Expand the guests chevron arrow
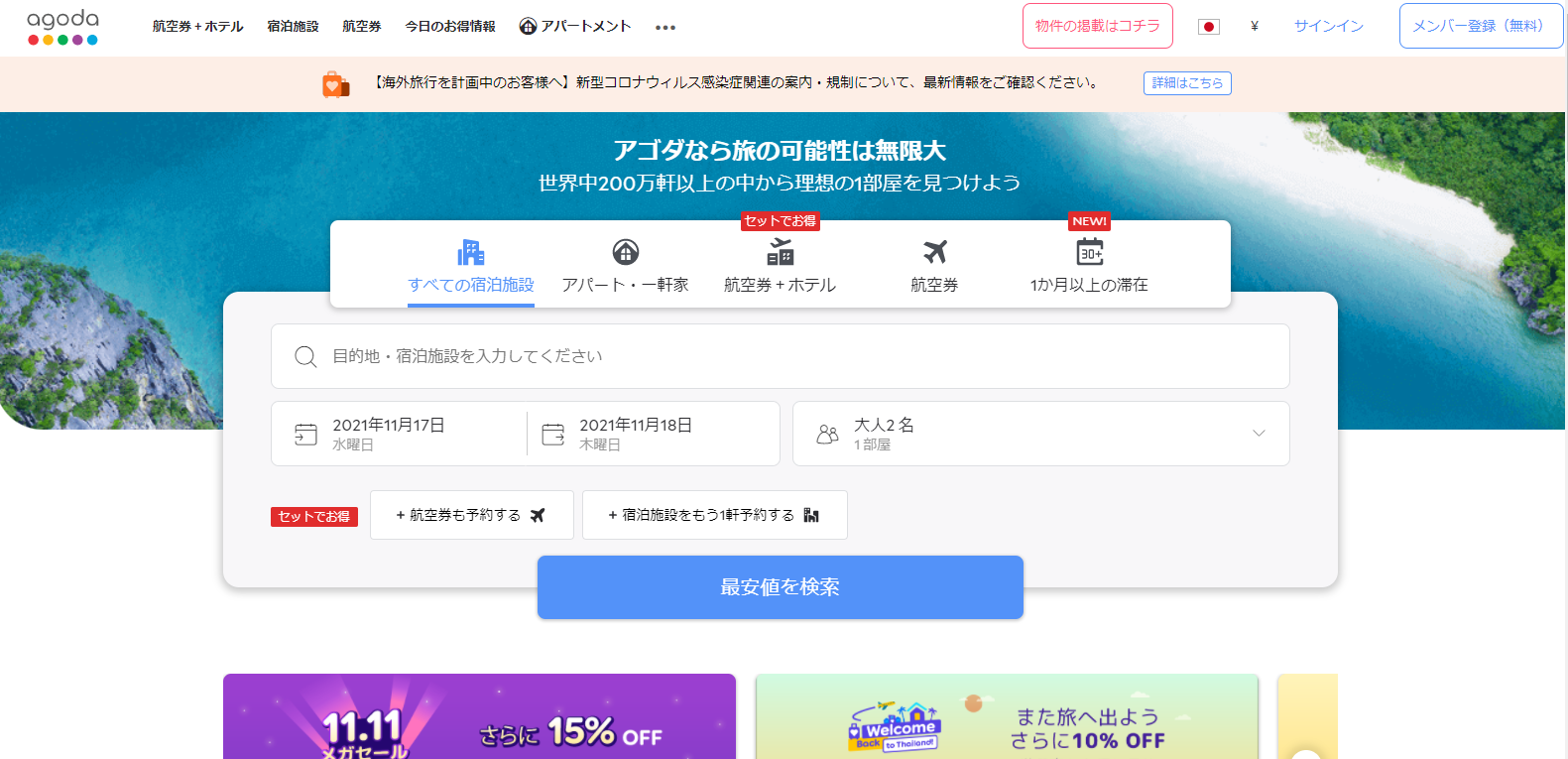 coord(1259,434)
